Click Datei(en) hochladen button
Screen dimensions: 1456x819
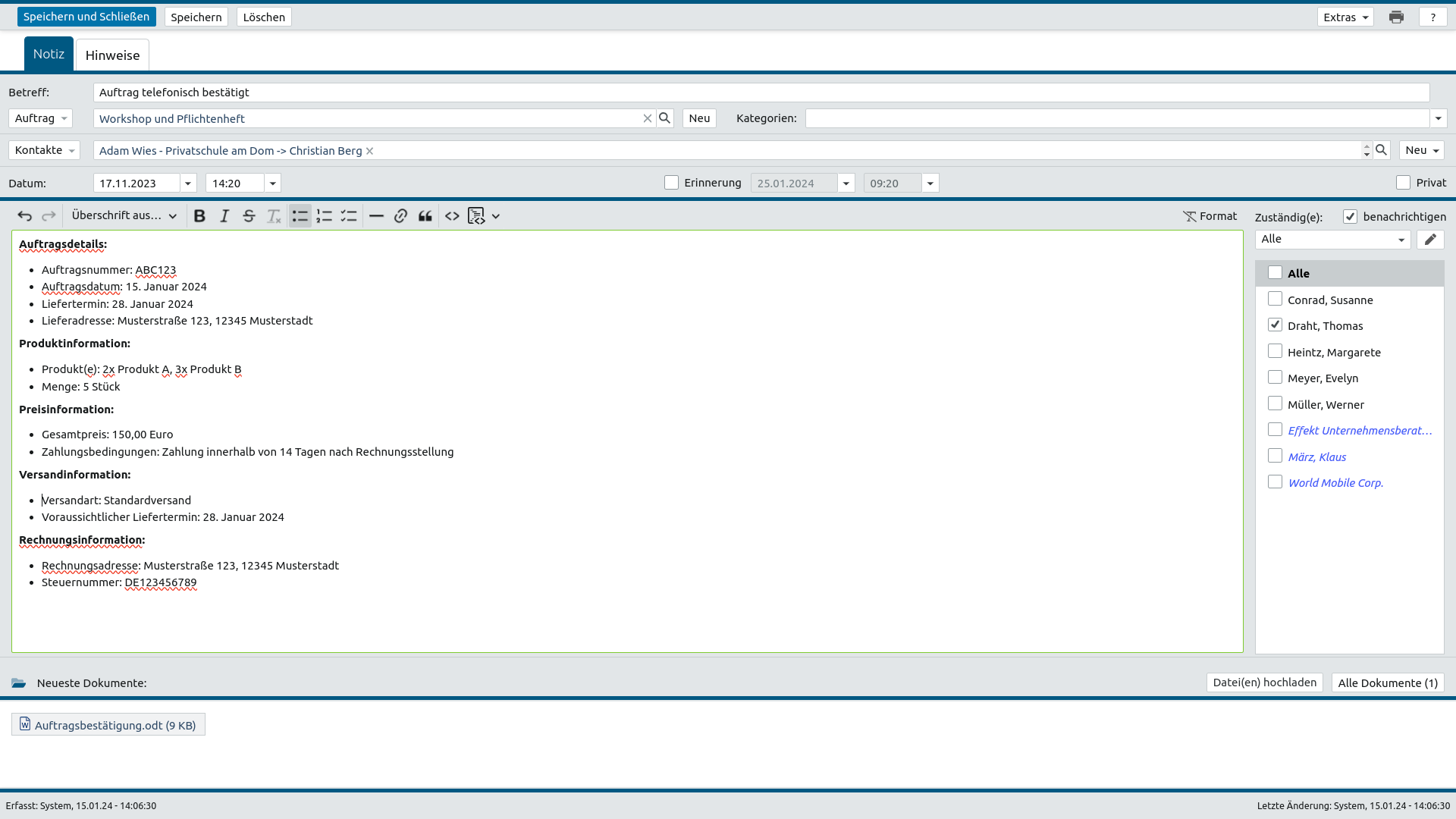tap(1264, 682)
